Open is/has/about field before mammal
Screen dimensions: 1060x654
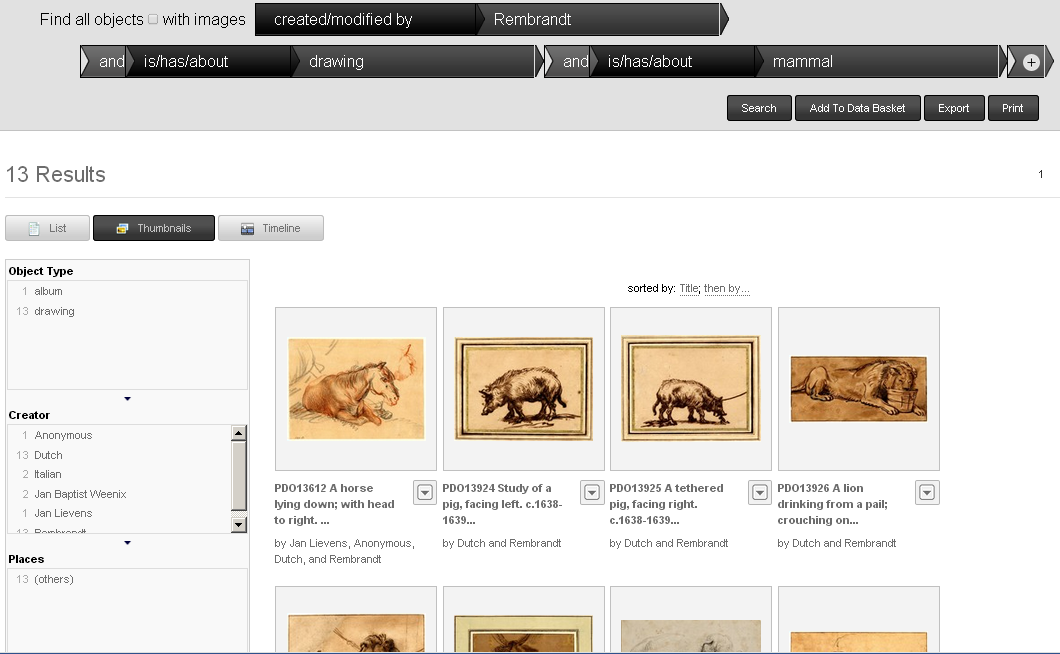click(673, 62)
